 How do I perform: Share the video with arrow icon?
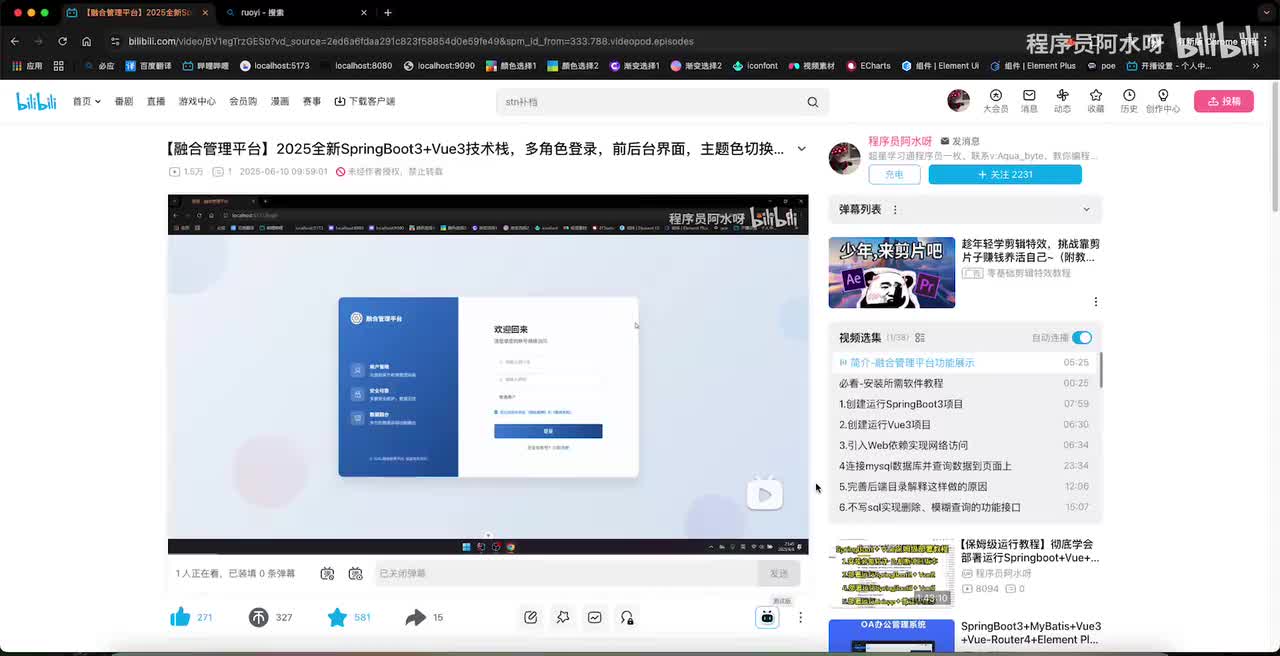[416, 617]
